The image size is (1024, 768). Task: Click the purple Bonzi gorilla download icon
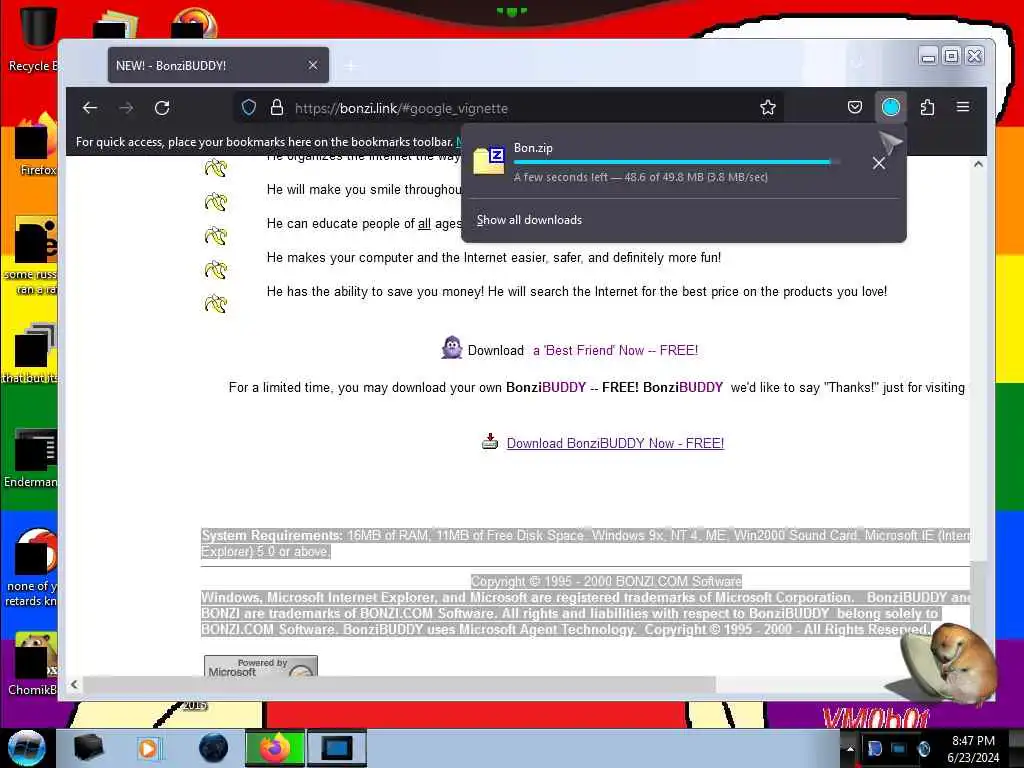click(x=451, y=348)
